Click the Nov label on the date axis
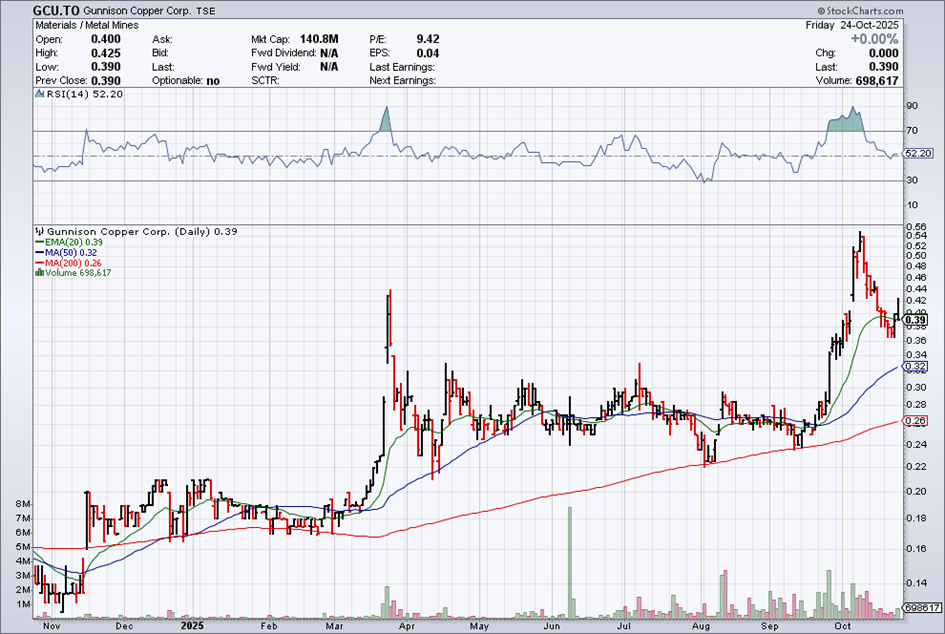945x634 pixels. coord(52,626)
